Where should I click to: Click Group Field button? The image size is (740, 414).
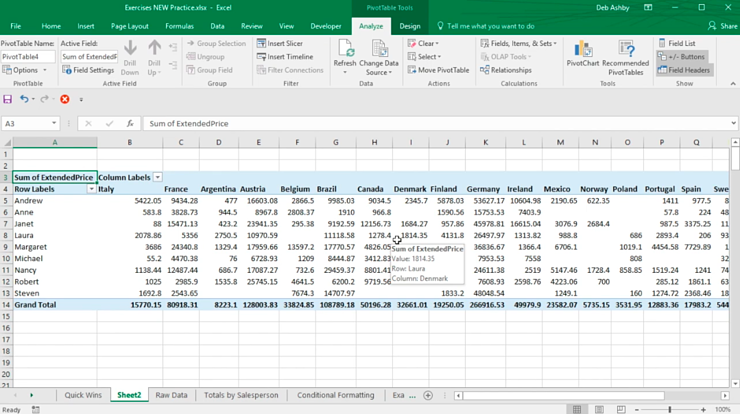coord(210,70)
